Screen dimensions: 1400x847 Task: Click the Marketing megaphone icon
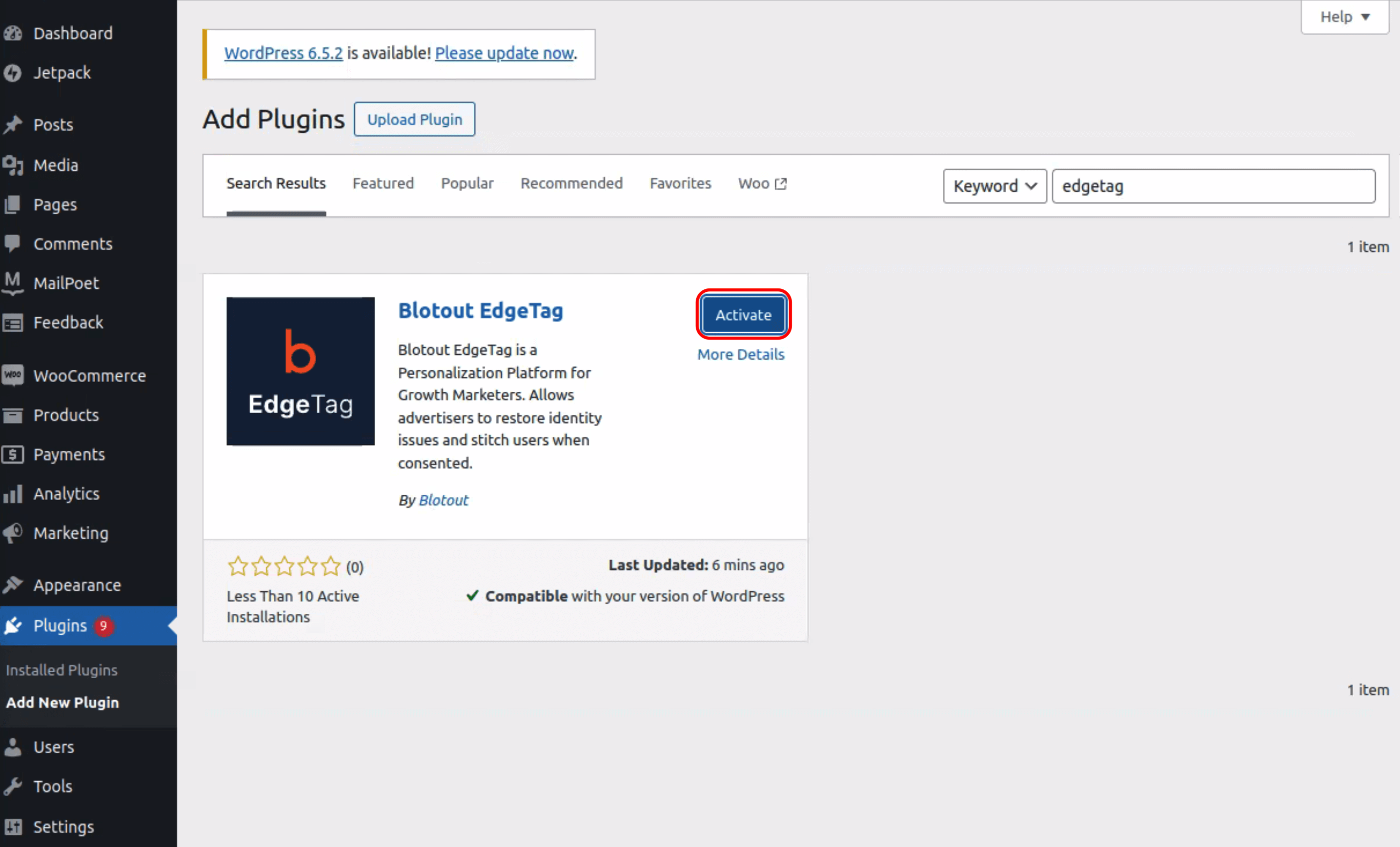point(13,533)
